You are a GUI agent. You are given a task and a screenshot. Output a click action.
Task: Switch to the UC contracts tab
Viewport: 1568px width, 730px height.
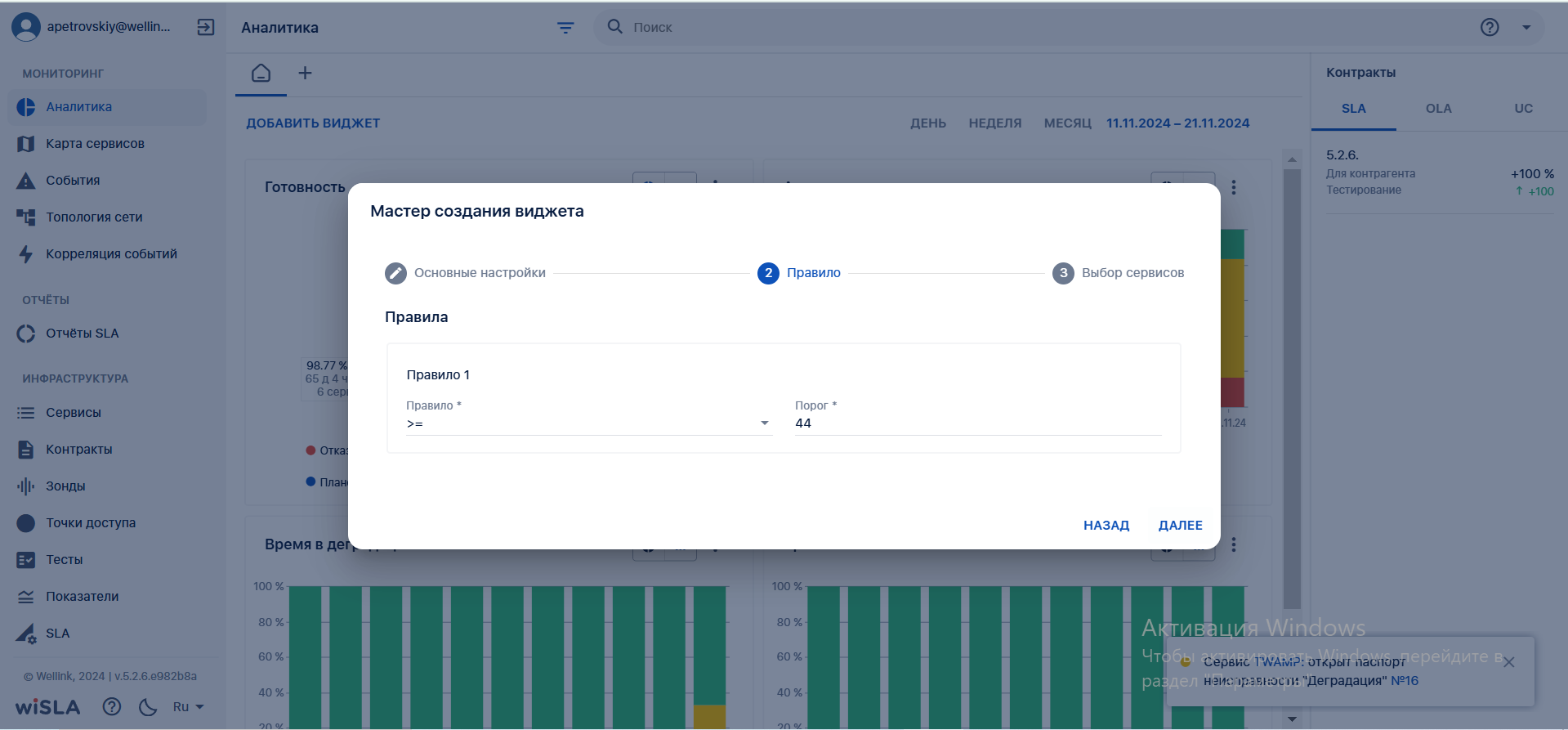(x=1524, y=109)
